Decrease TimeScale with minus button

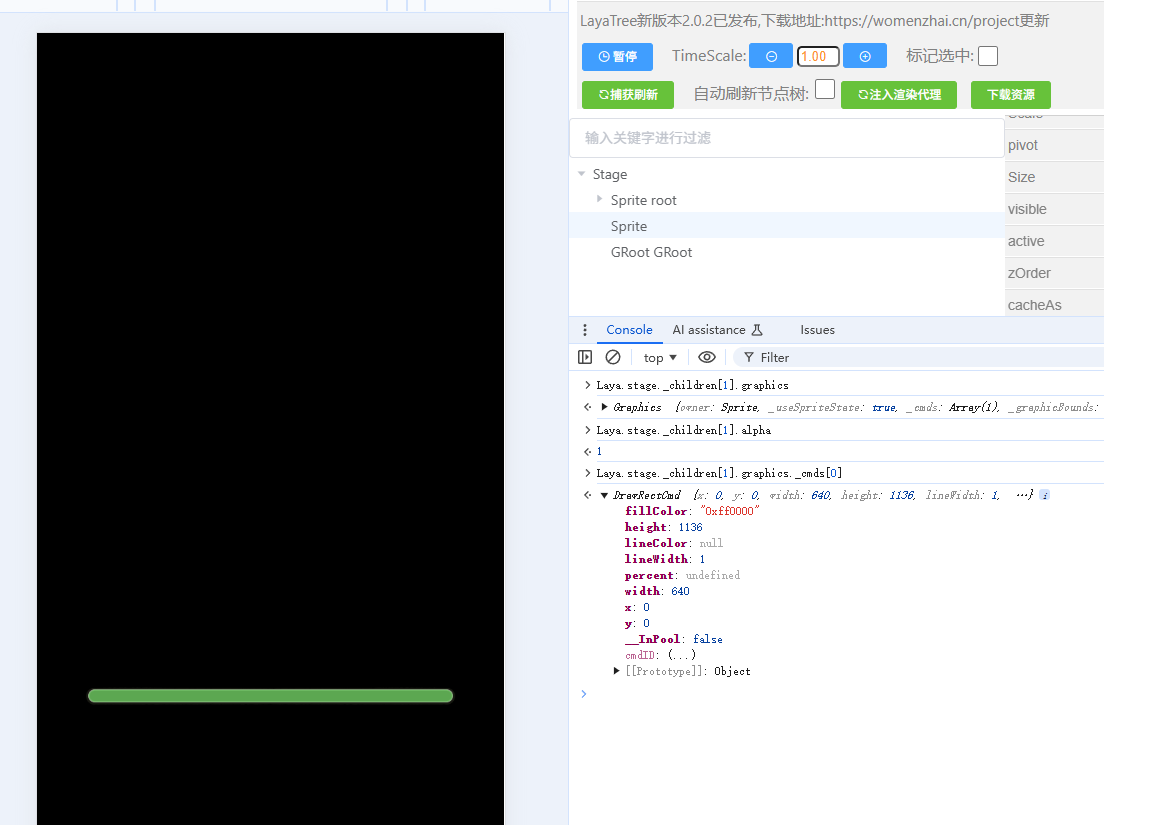tap(771, 57)
